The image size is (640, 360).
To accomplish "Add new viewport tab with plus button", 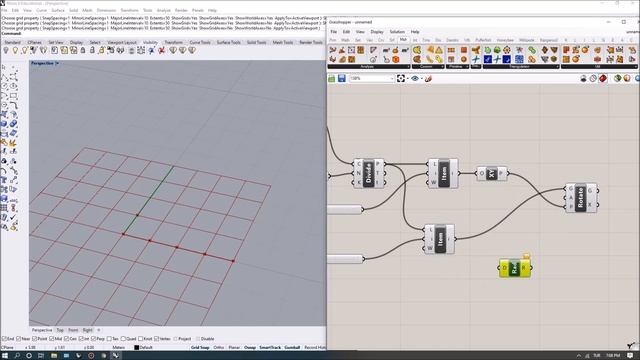I will coord(99,330).
